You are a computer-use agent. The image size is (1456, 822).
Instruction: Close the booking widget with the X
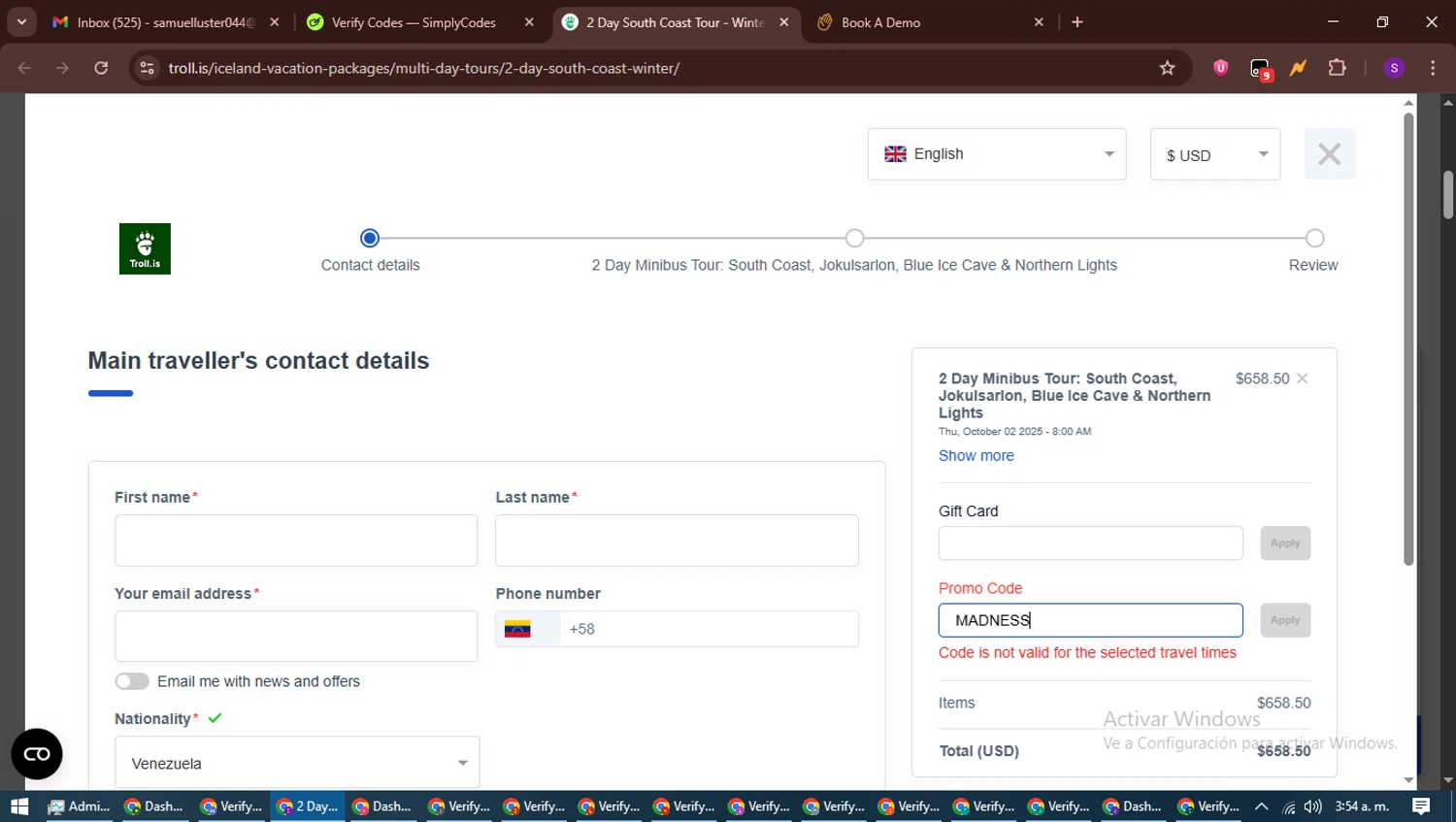pyautogui.click(x=1329, y=153)
